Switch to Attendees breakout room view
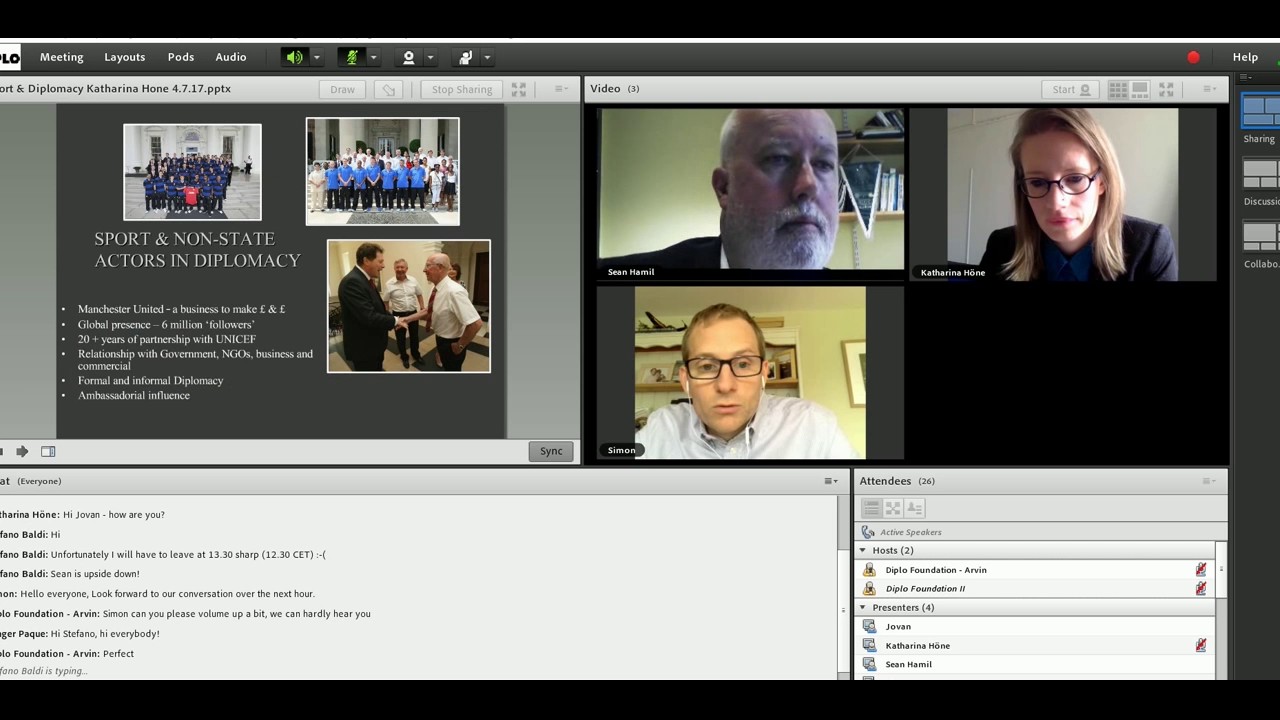This screenshot has width=1280, height=720. (893, 508)
